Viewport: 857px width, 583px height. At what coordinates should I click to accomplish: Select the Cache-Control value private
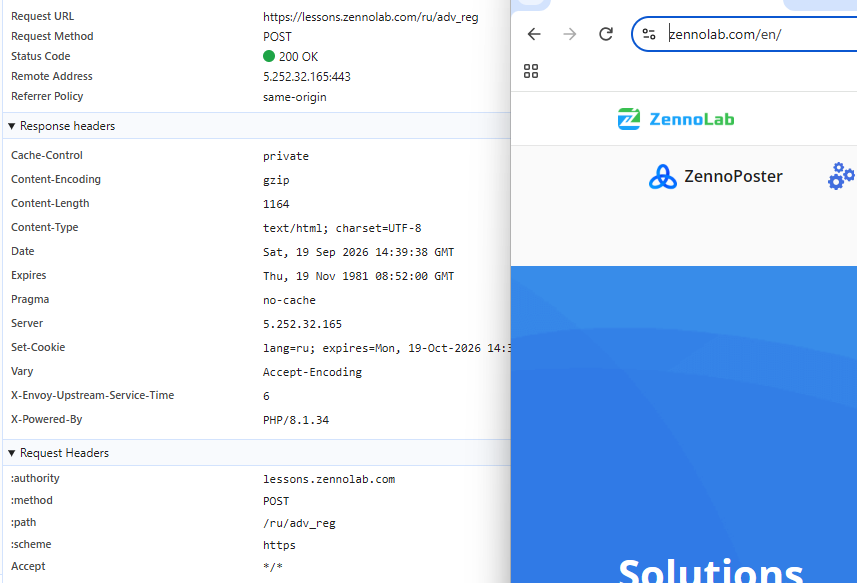[286, 156]
